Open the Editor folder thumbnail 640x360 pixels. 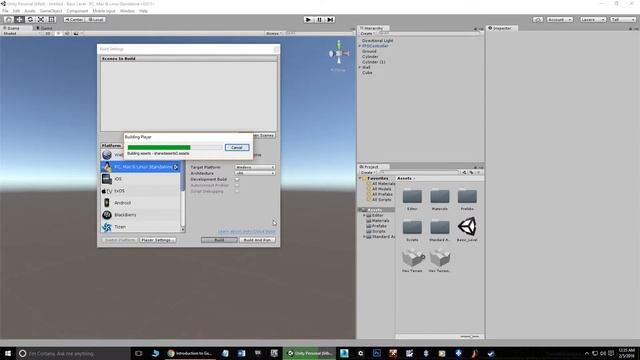tap(412, 196)
